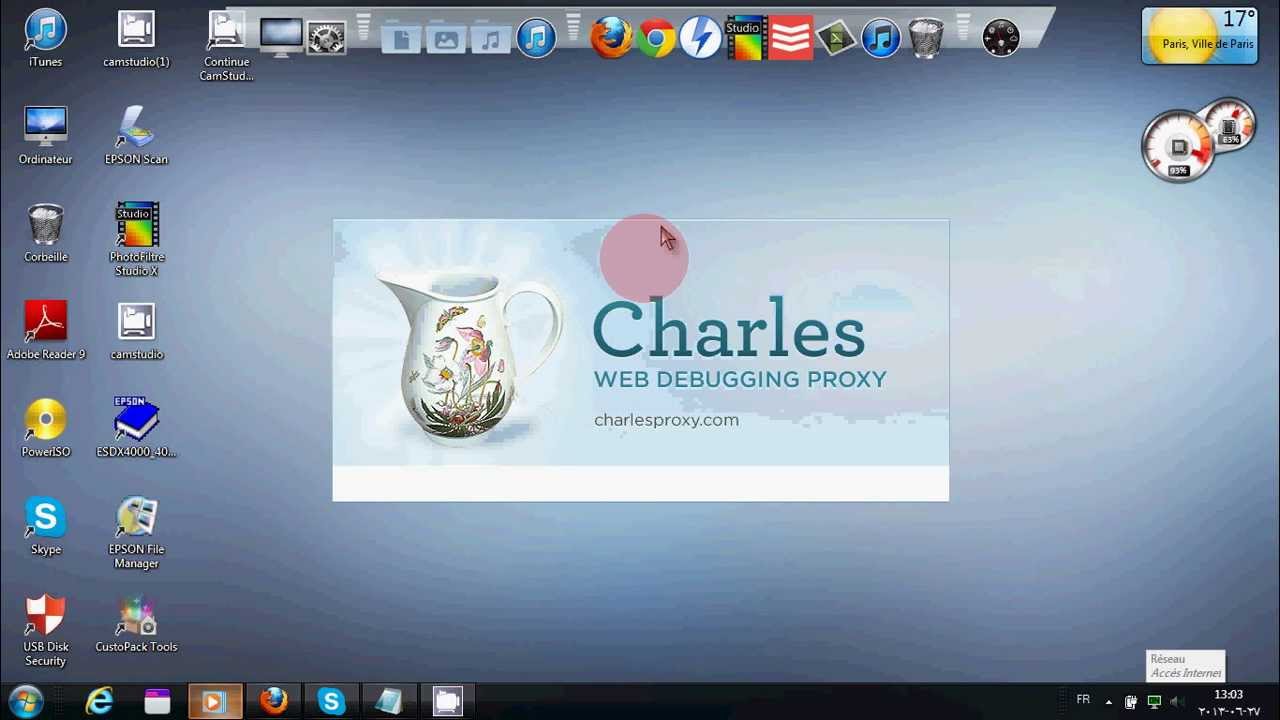Viewport: 1280px width, 720px height.
Task: Switch to Firefox in the taskbar
Action: 273,702
